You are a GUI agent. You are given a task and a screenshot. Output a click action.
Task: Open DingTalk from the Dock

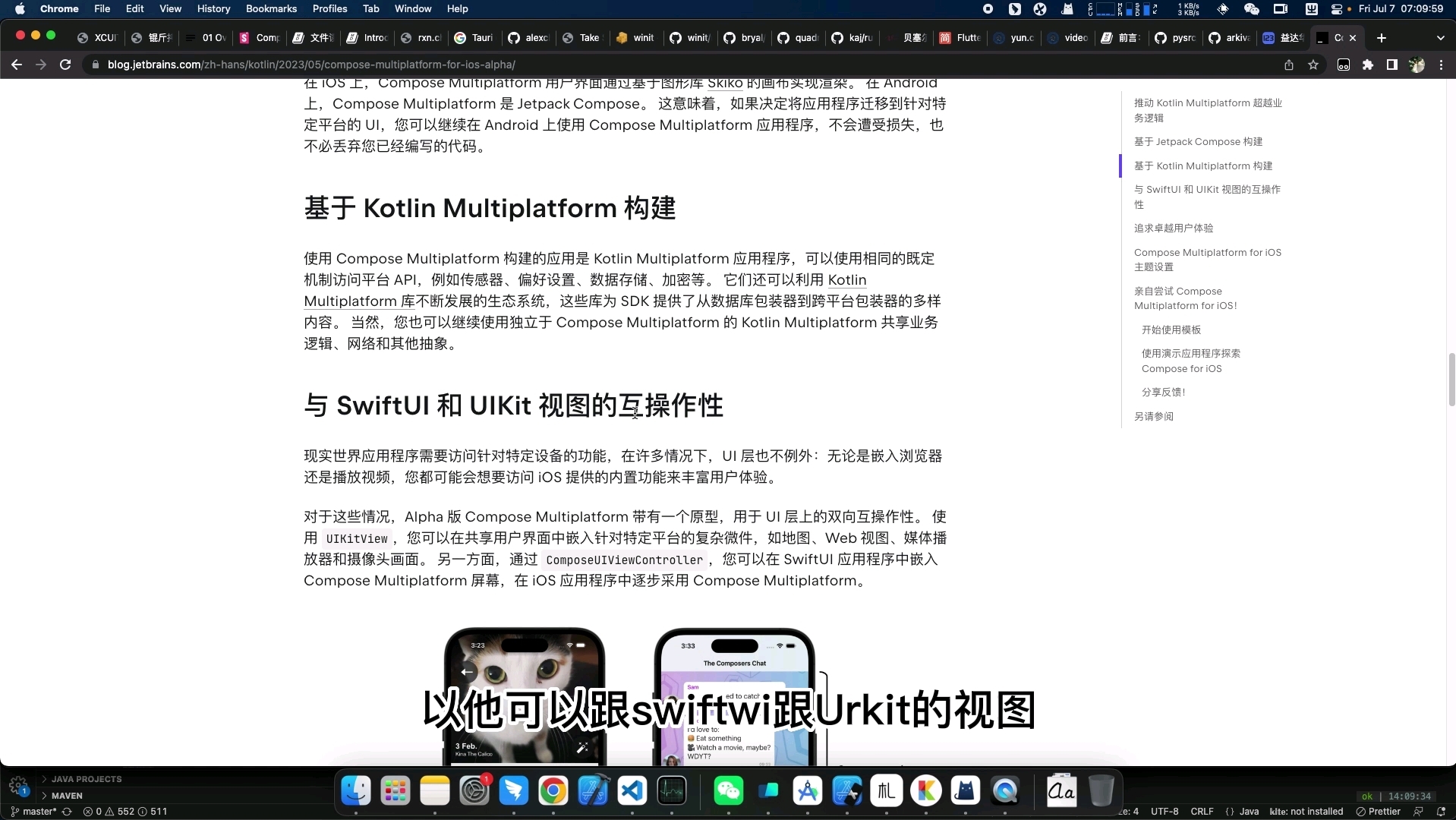pos(514,791)
